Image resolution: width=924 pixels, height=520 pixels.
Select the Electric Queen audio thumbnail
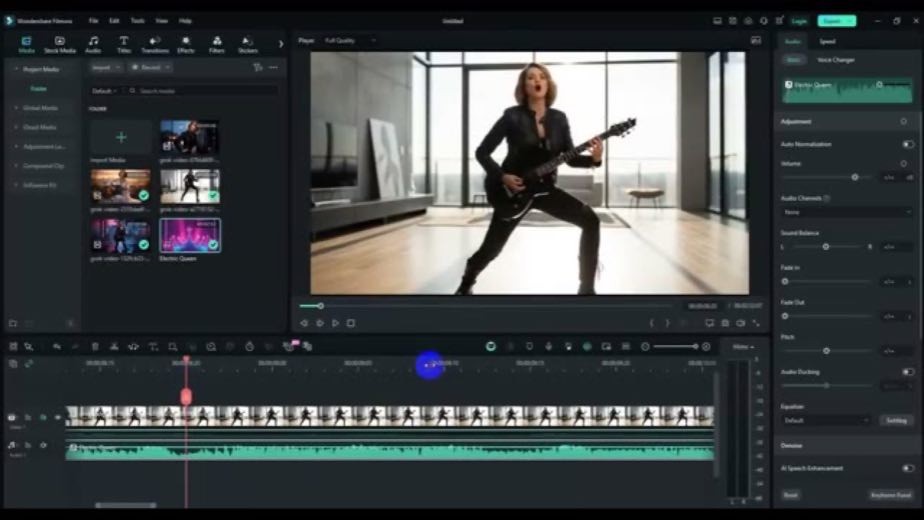(190, 235)
